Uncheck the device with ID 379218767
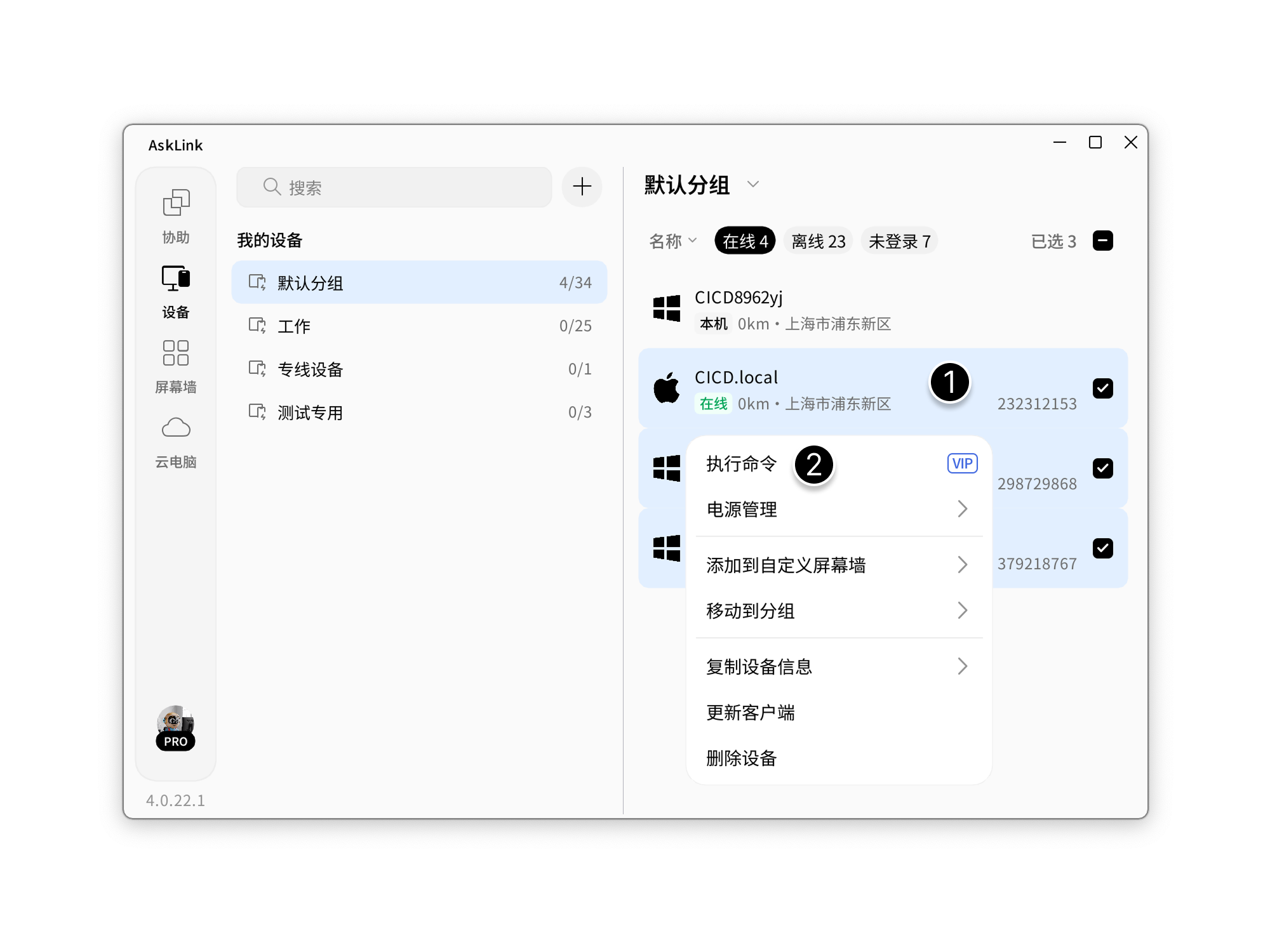 [x=1104, y=549]
